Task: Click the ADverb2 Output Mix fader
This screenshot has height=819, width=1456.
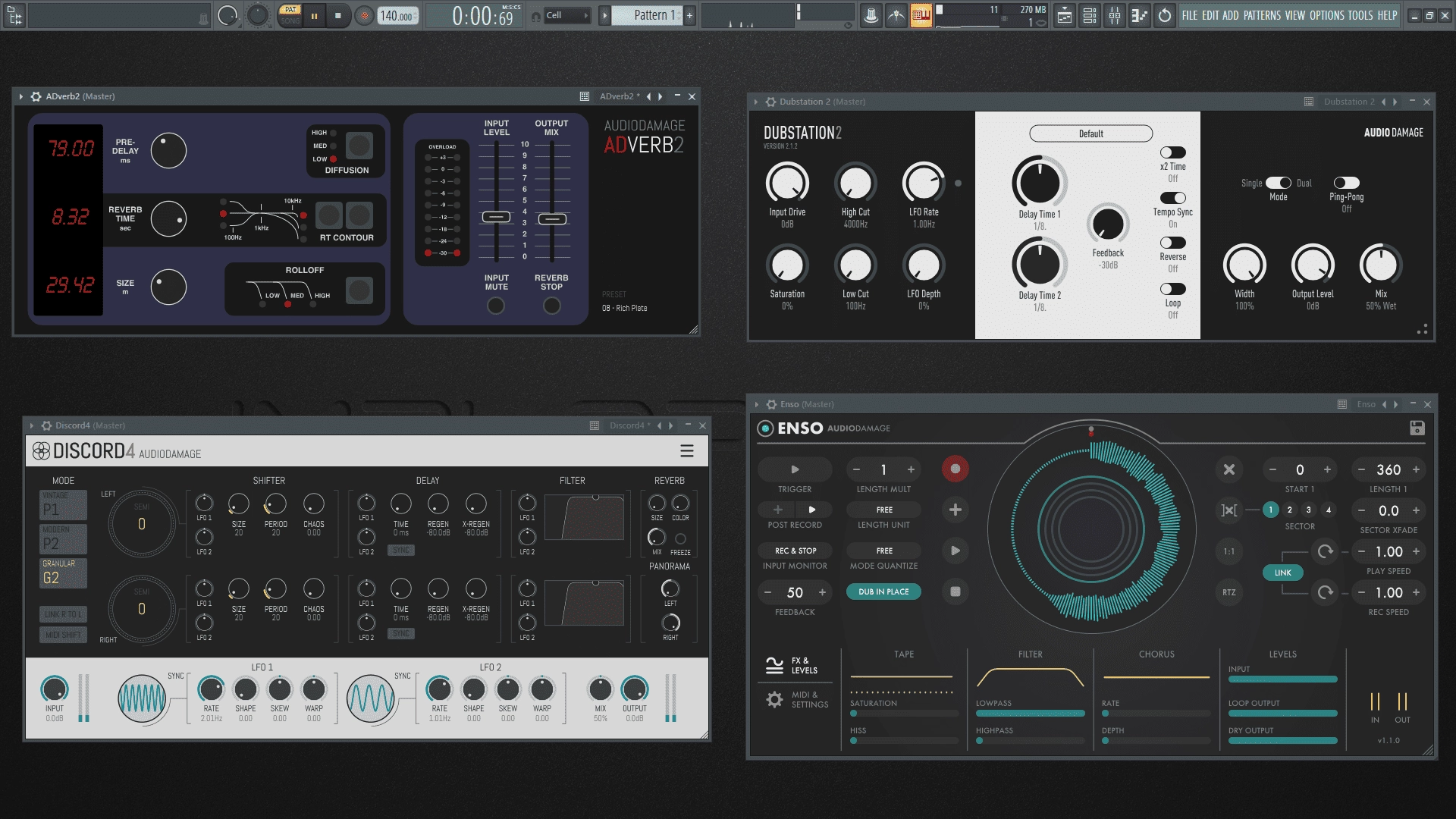Action: [x=552, y=219]
